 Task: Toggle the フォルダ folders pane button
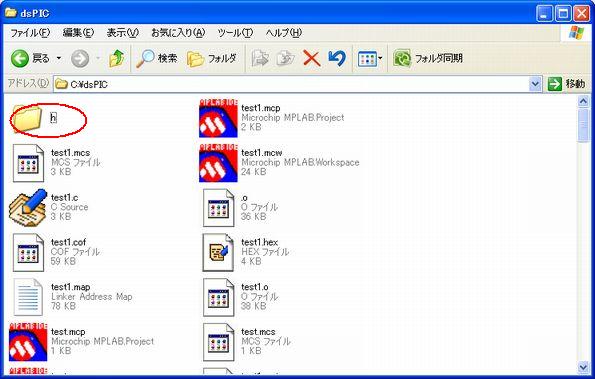(x=212, y=58)
